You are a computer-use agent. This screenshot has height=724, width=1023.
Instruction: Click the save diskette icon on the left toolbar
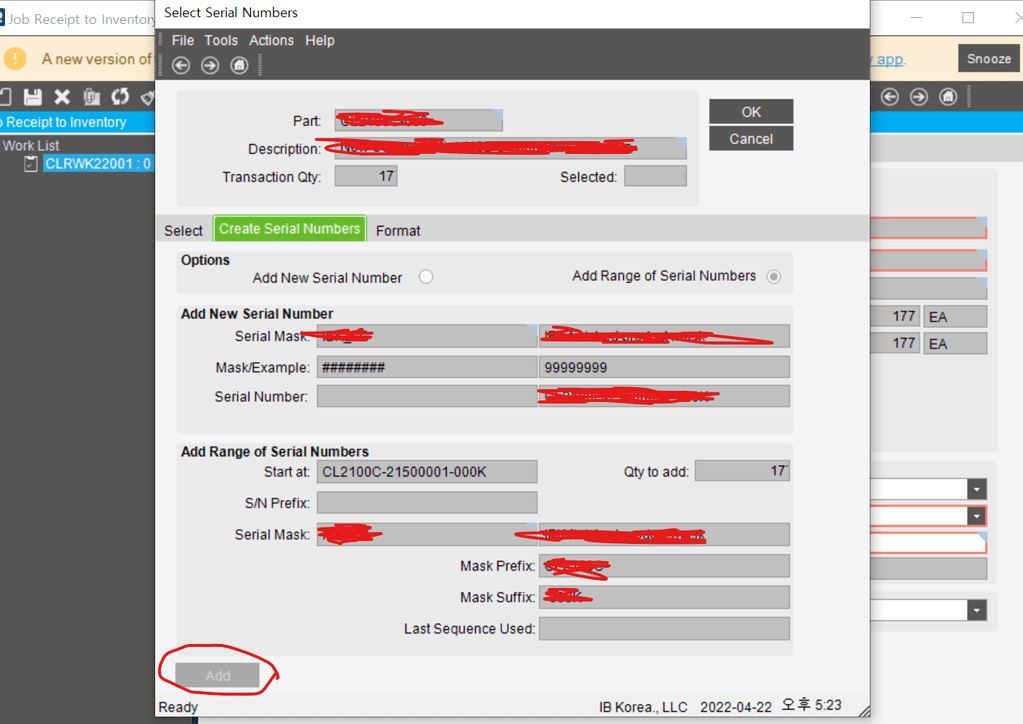tap(33, 96)
